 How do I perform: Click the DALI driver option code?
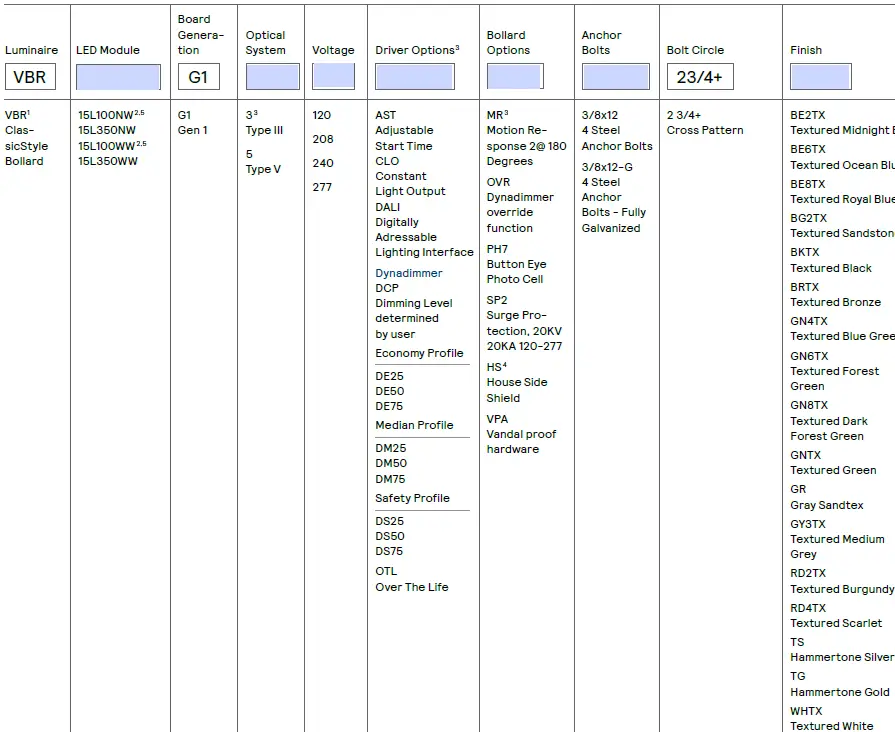pyautogui.click(x=388, y=207)
